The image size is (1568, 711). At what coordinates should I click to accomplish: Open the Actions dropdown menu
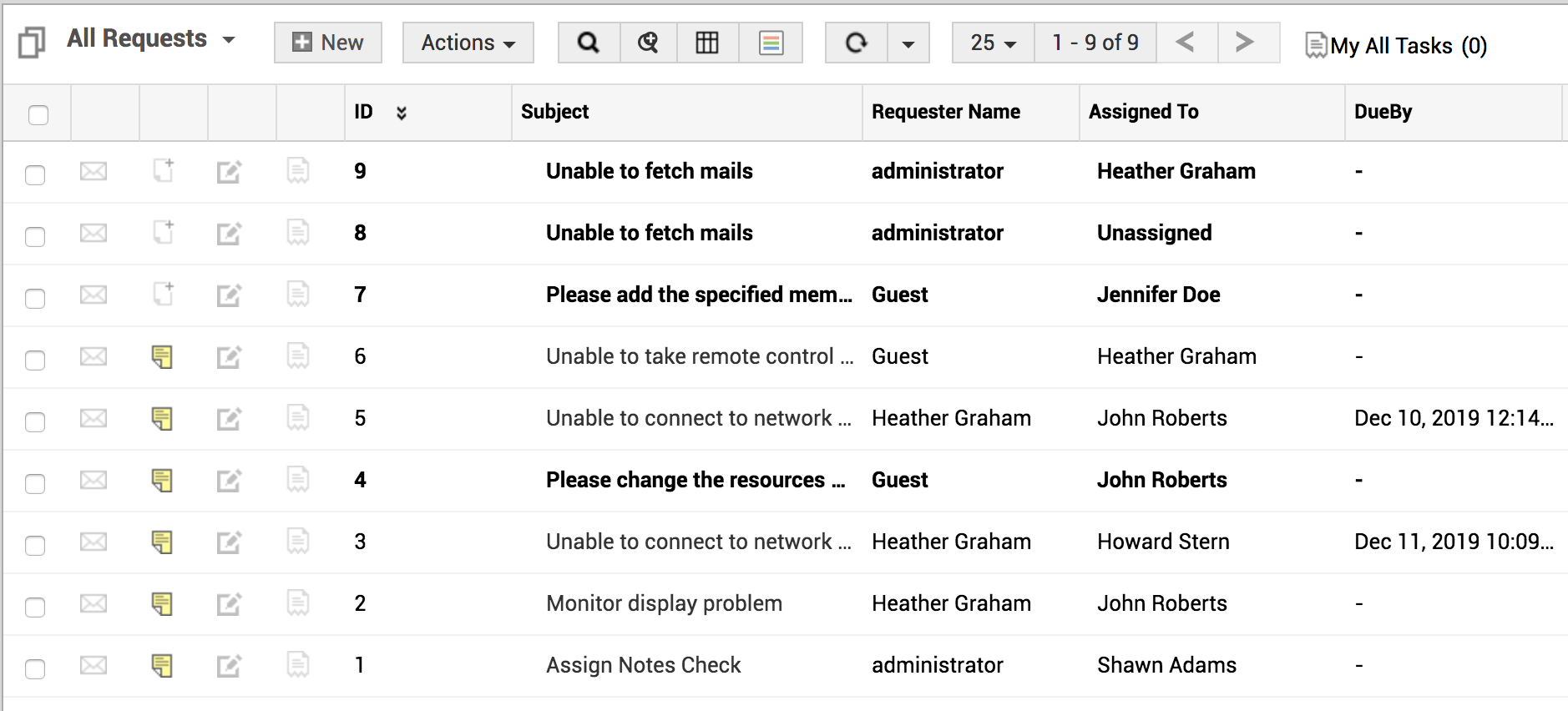coord(468,43)
